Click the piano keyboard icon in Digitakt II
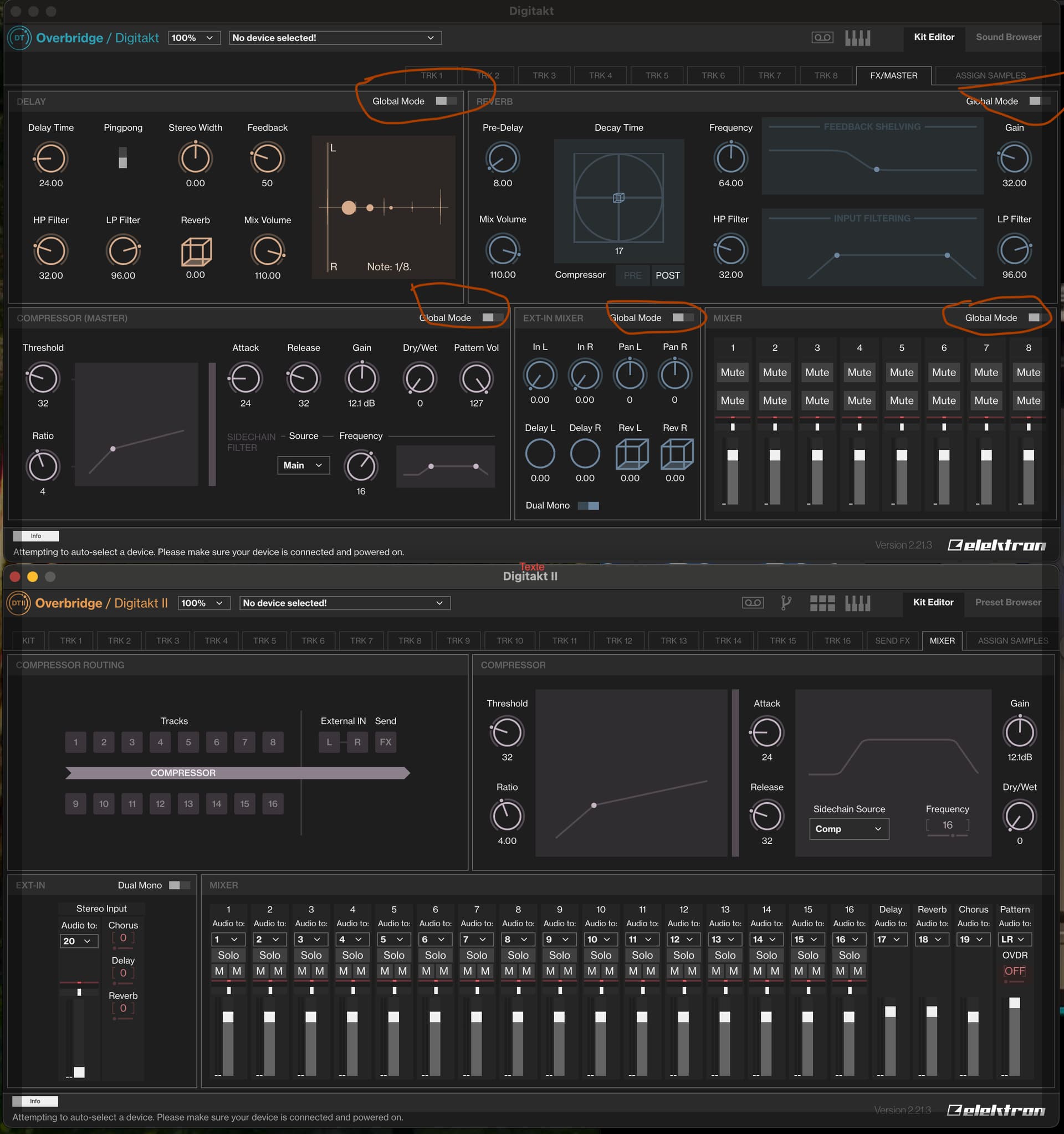 (x=857, y=603)
